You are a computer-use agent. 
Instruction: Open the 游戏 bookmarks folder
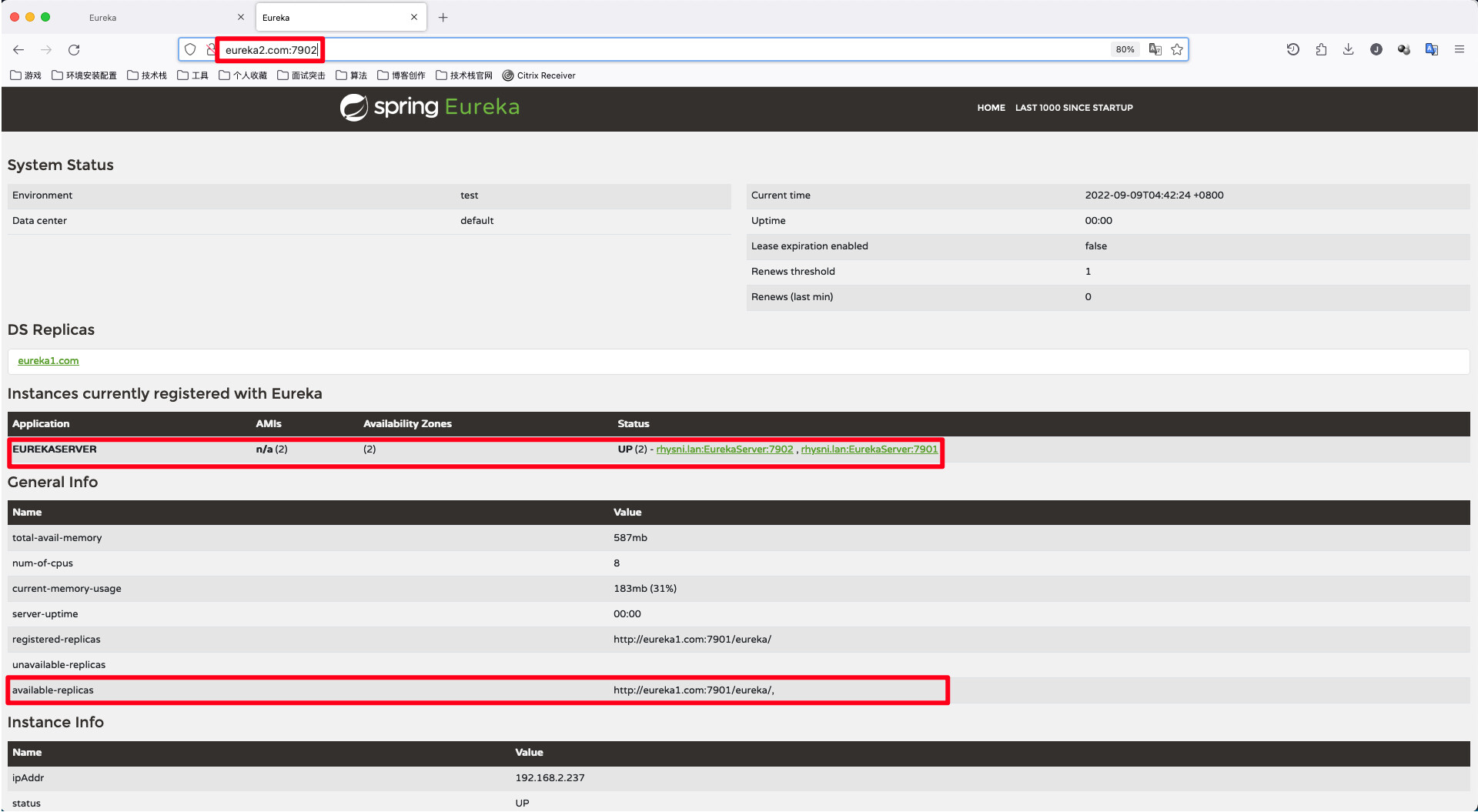click(26, 75)
